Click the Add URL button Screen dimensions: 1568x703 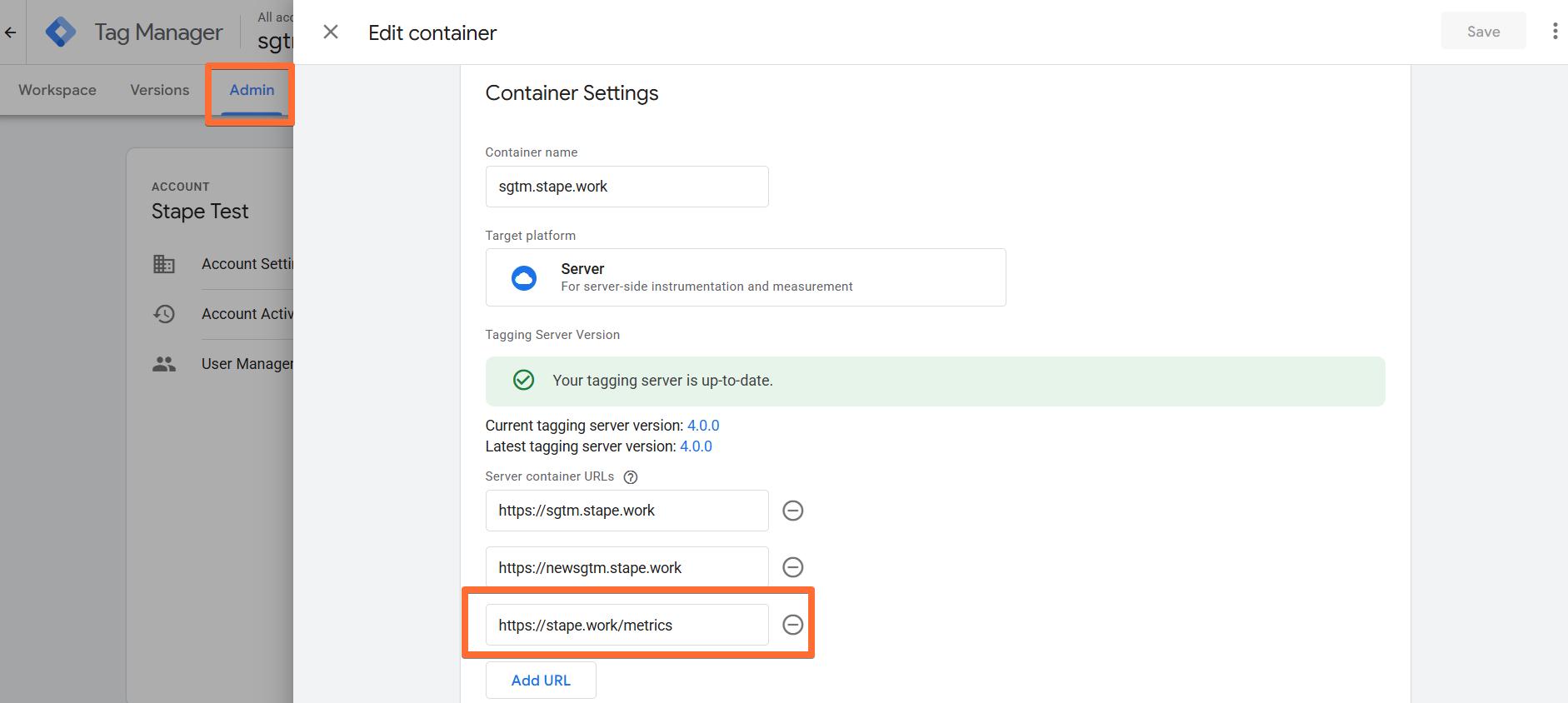coord(541,681)
